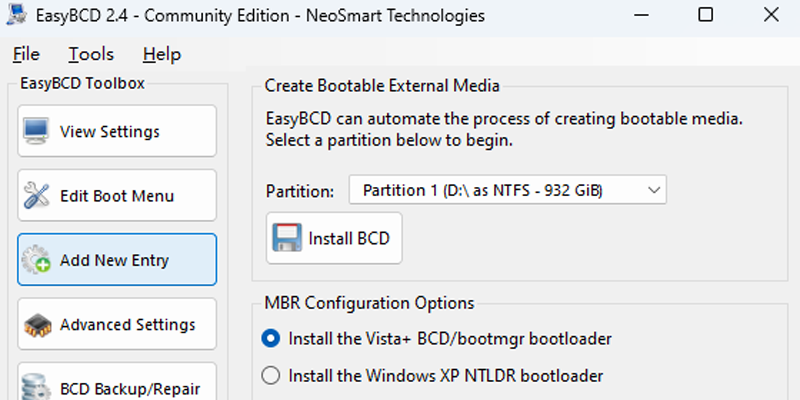
Task: Click the gear-plus icon on Add New Entry
Action: [36, 260]
